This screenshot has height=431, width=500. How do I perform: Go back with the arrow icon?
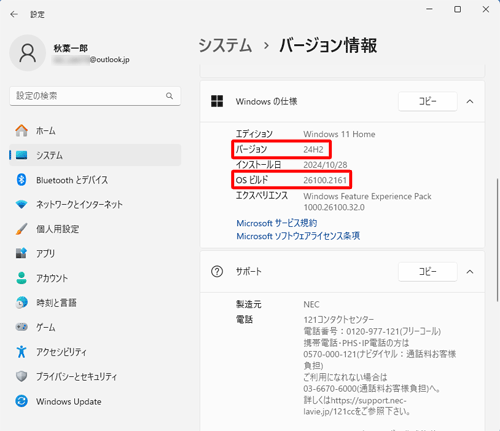[x=14, y=14]
